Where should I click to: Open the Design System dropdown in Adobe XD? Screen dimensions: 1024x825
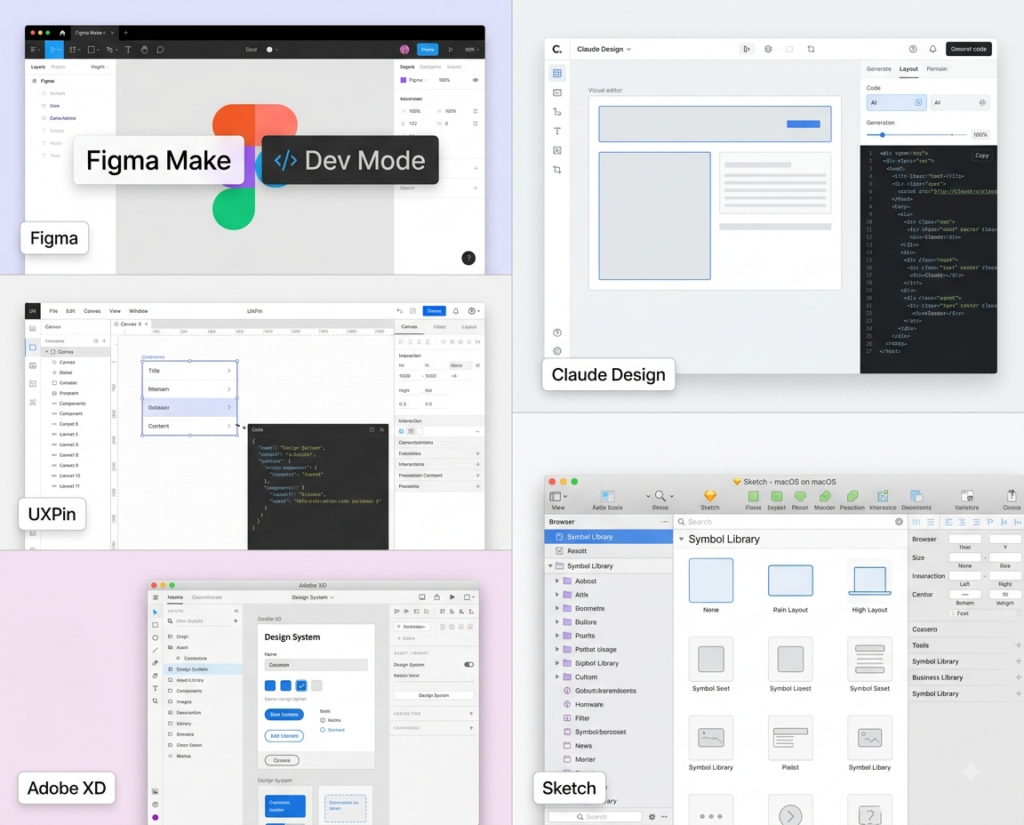(x=313, y=597)
